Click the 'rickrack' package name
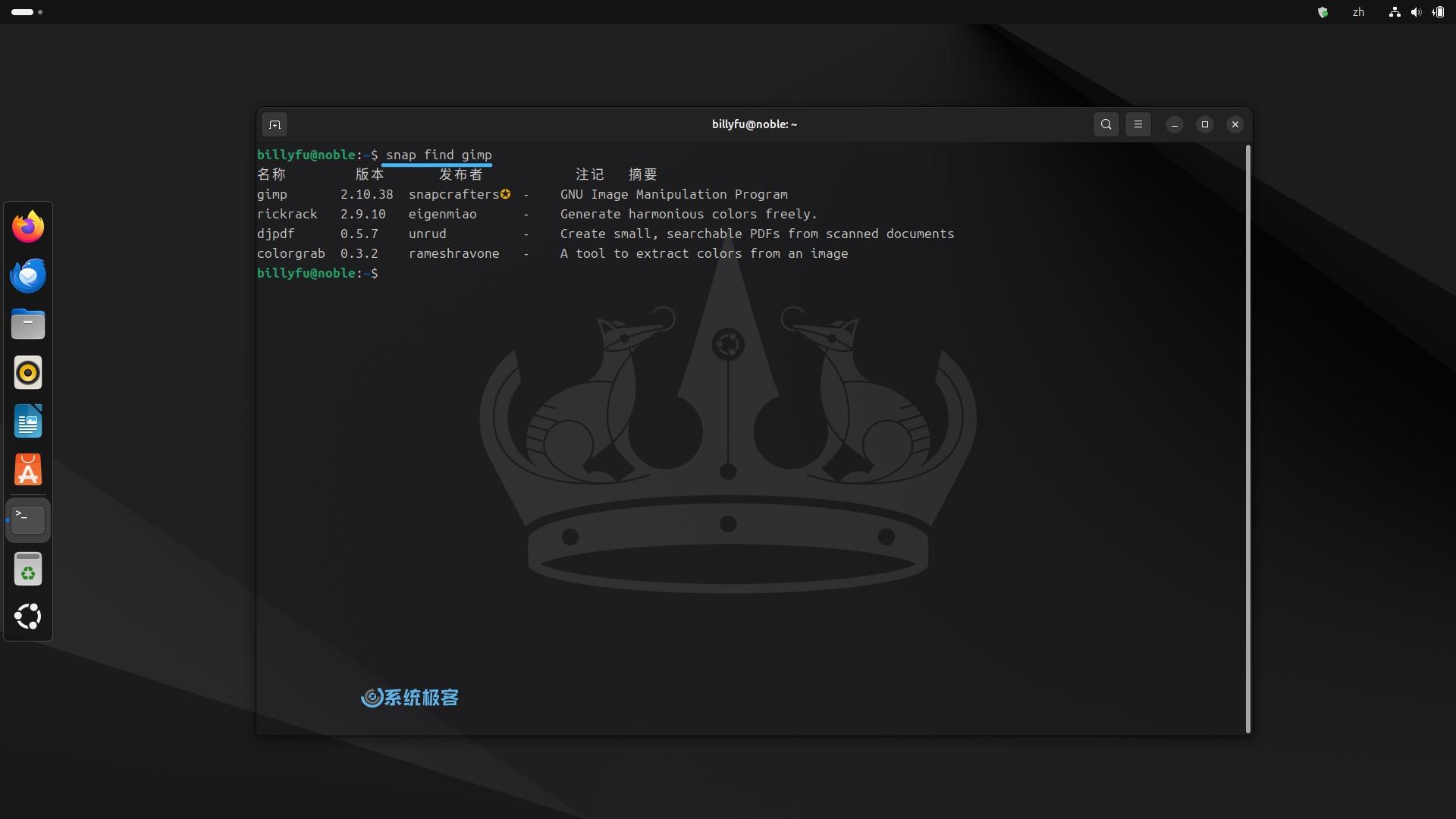 point(287,214)
